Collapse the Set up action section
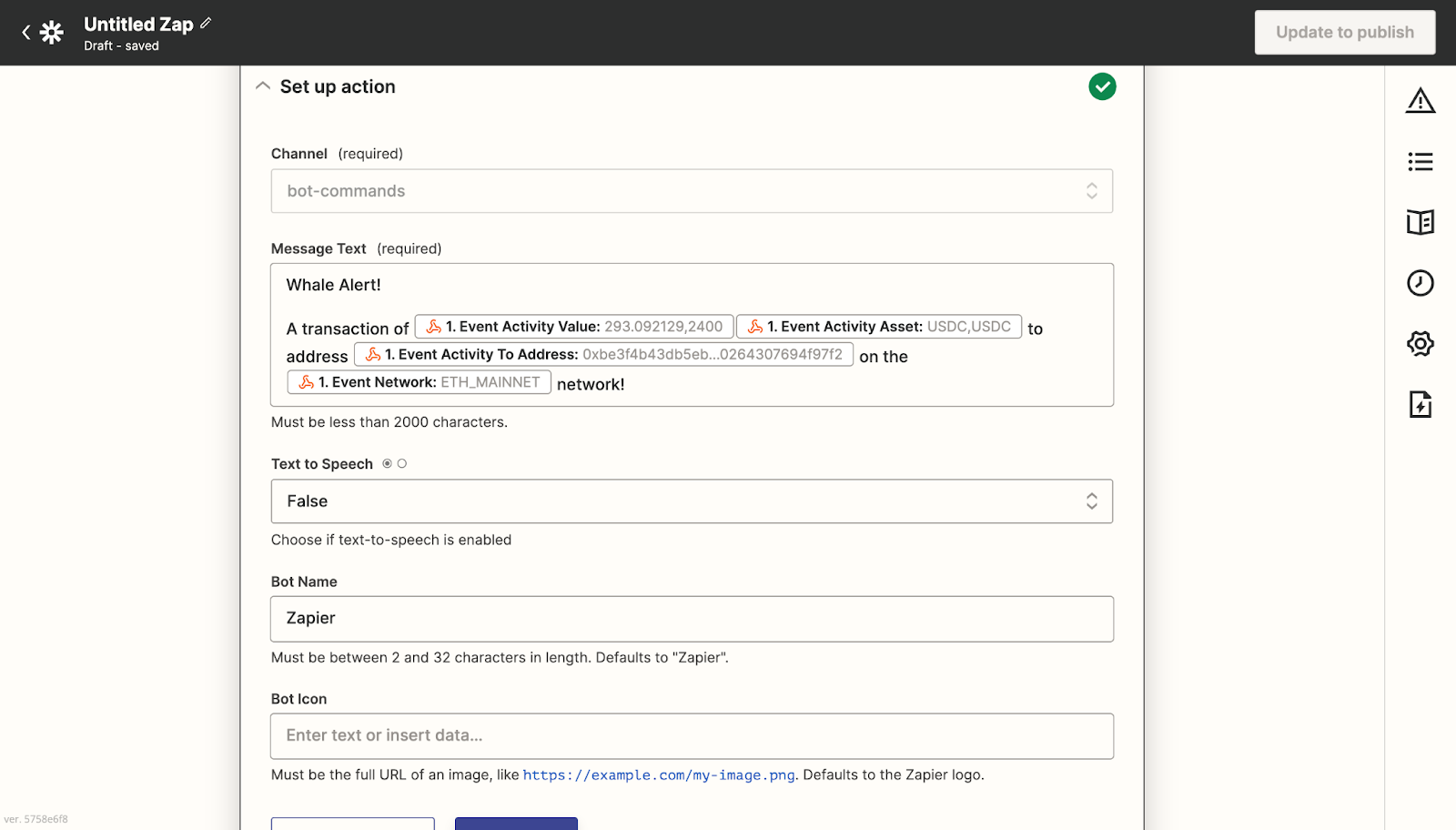Viewport: 1456px width, 830px height. tap(263, 86)
